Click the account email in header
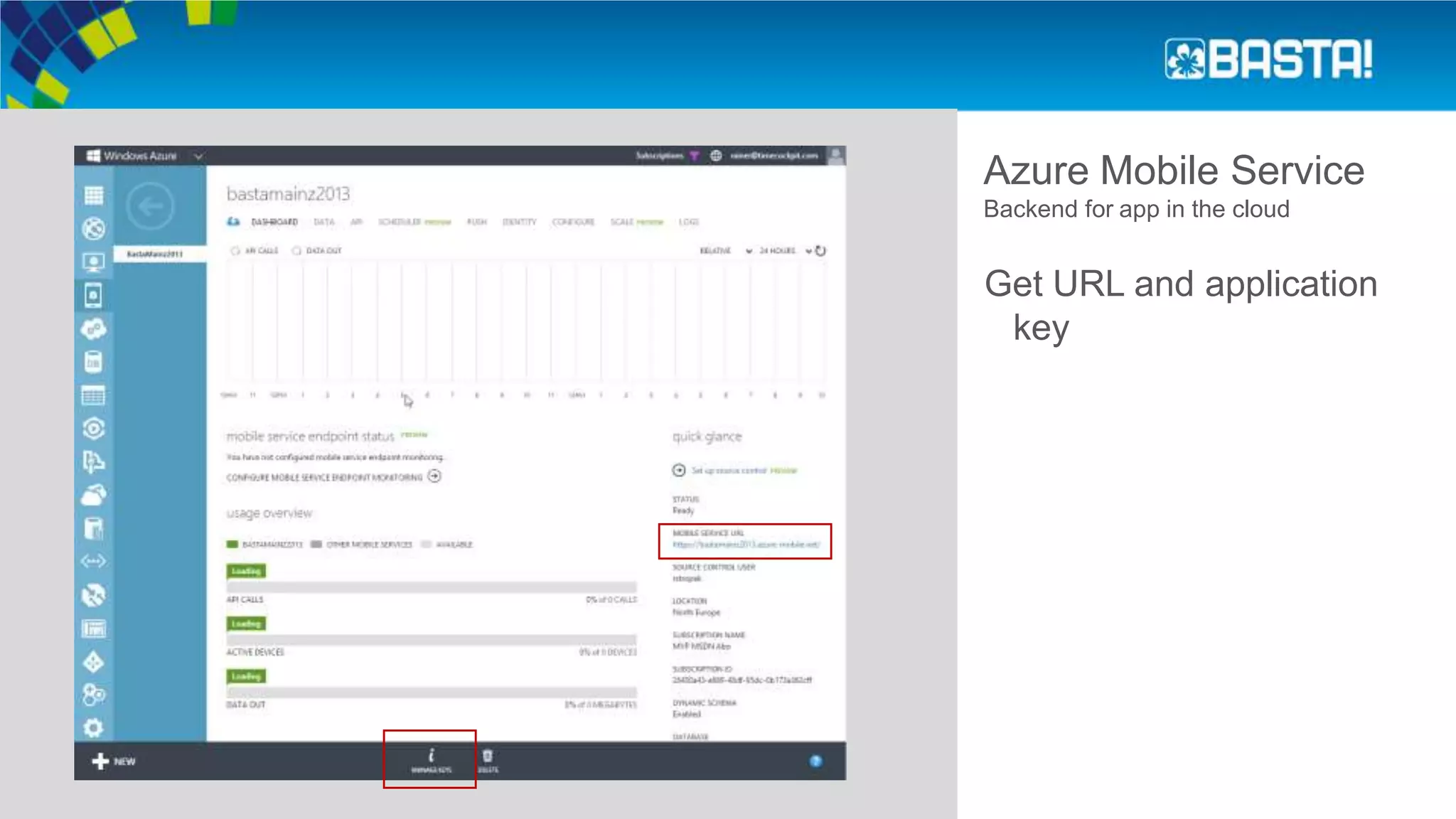Viewport: 1456px width, 819px height. click(774, 156)
